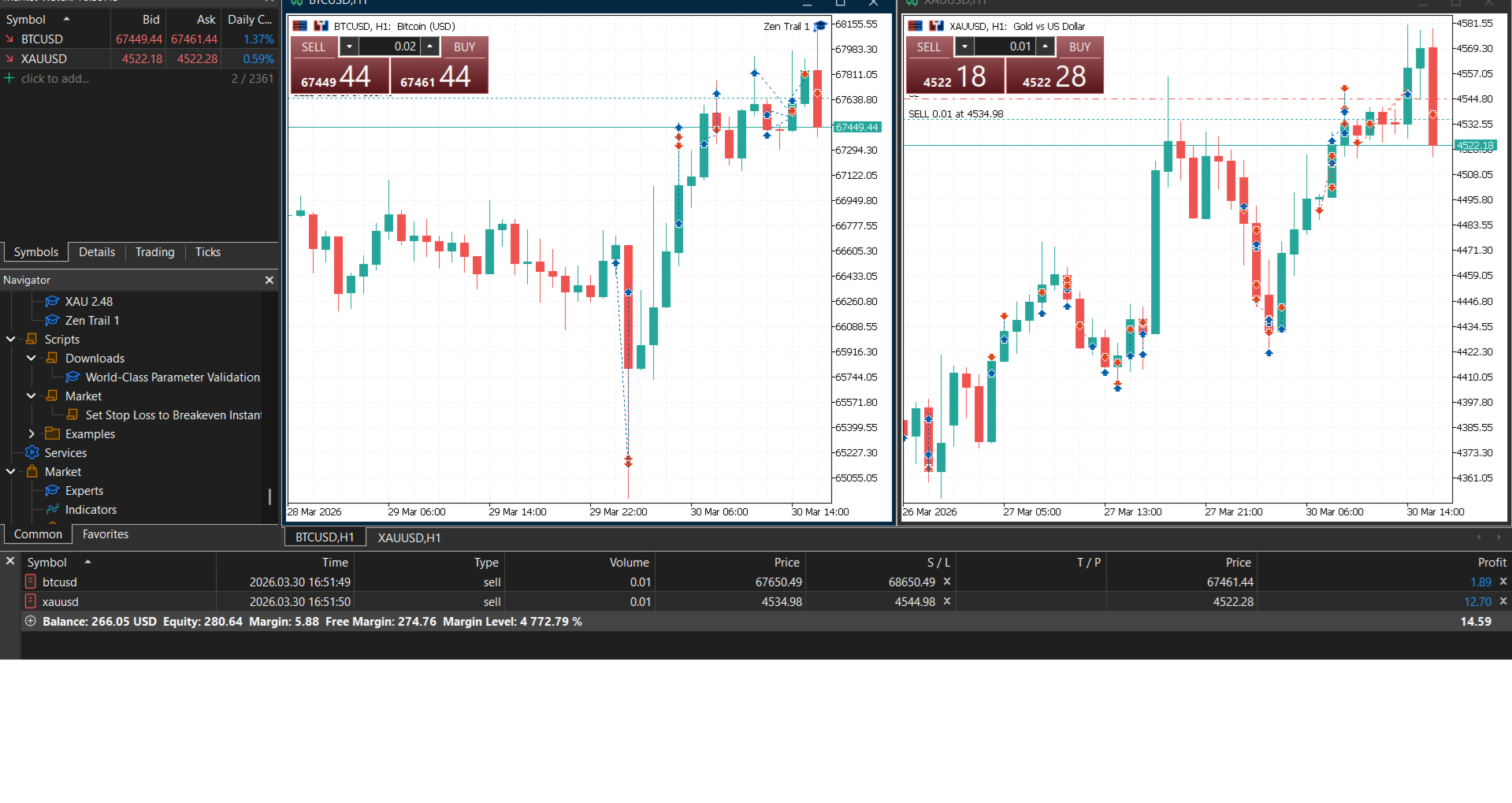Collapse the Downloads tree node
The image size is (1512, 803).
[32, 358]
